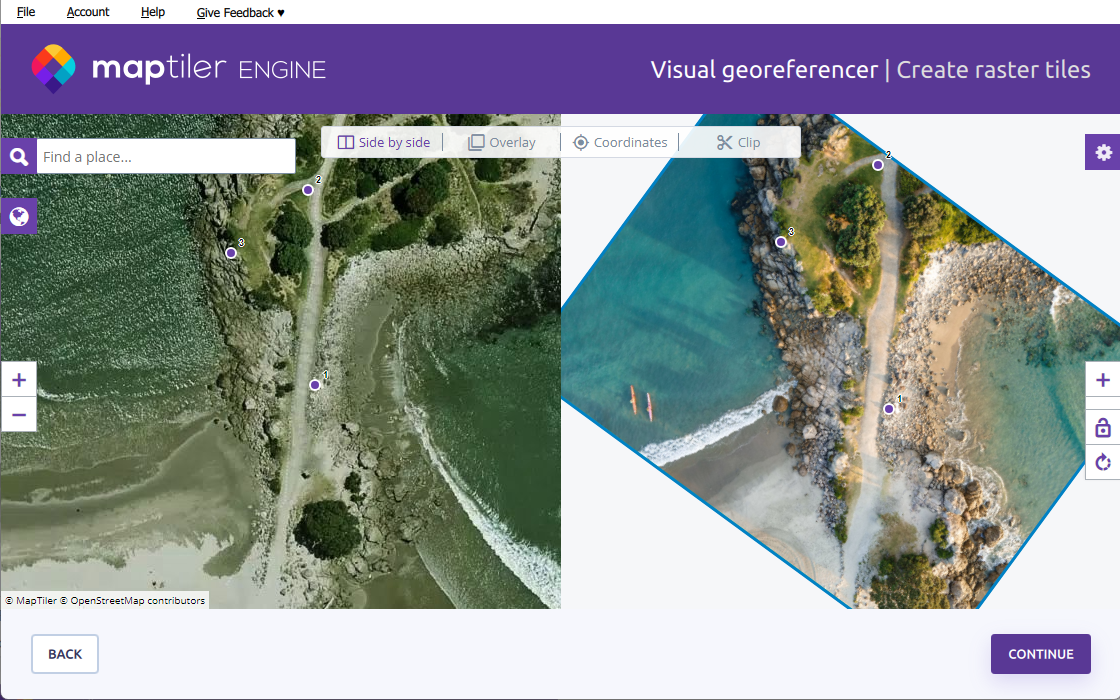1120x700 pixels.
Task: Zoom in on the left map
Action: tap(19, 380)
